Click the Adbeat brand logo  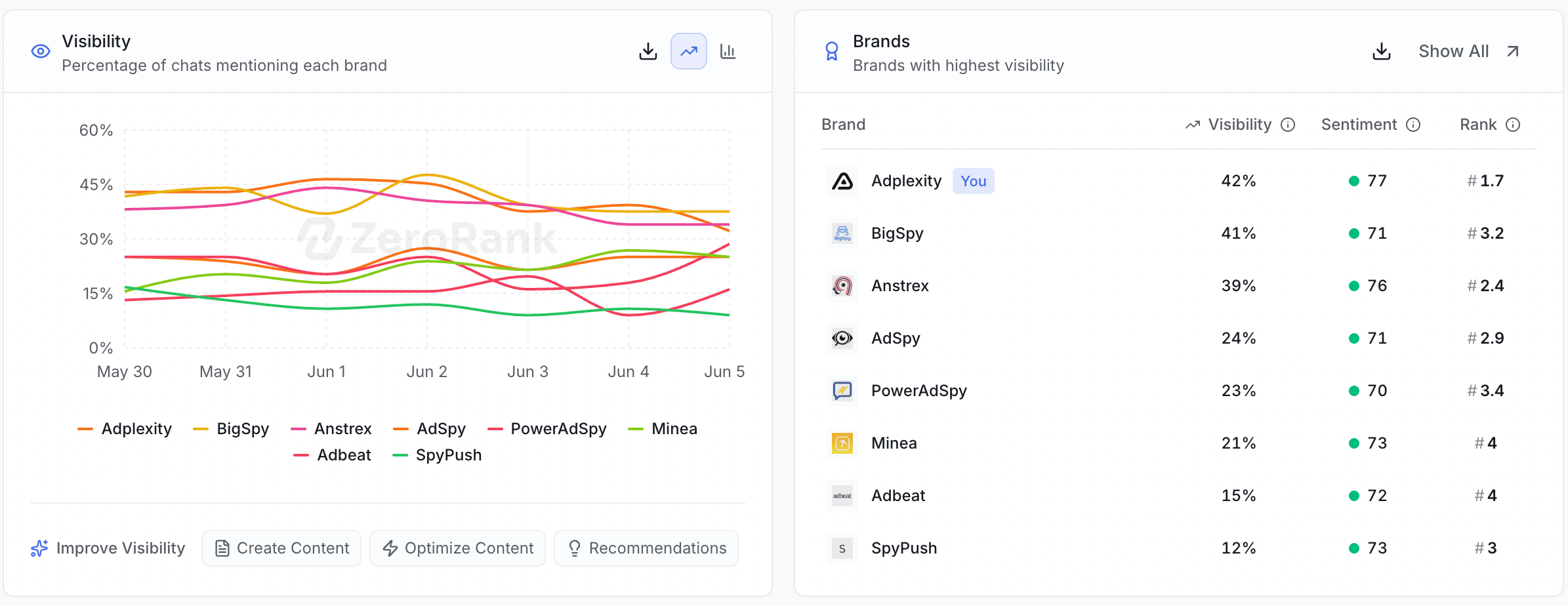point(842,496)
